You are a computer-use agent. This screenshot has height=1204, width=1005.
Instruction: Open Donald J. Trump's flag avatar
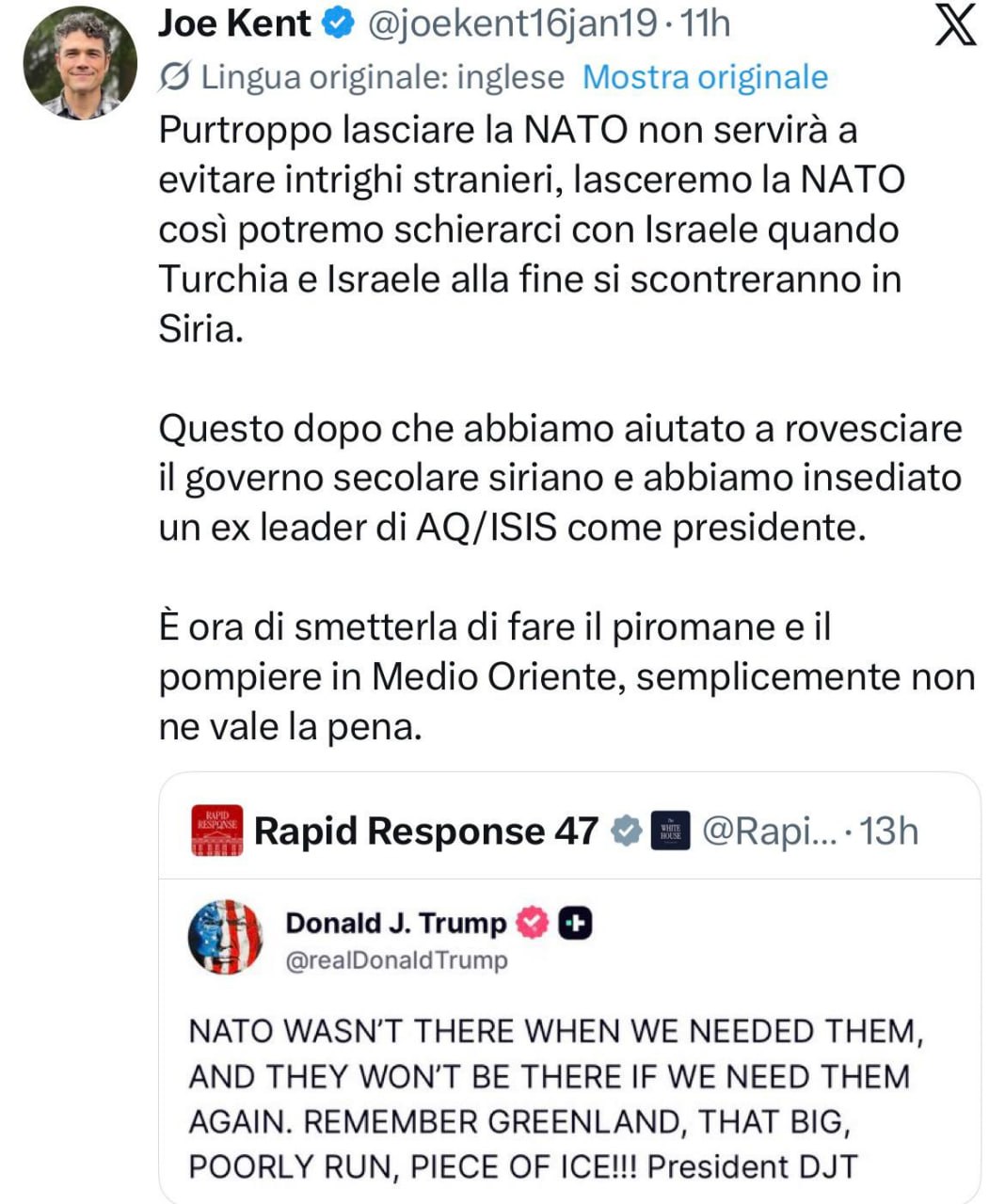[x=226, y=937]
